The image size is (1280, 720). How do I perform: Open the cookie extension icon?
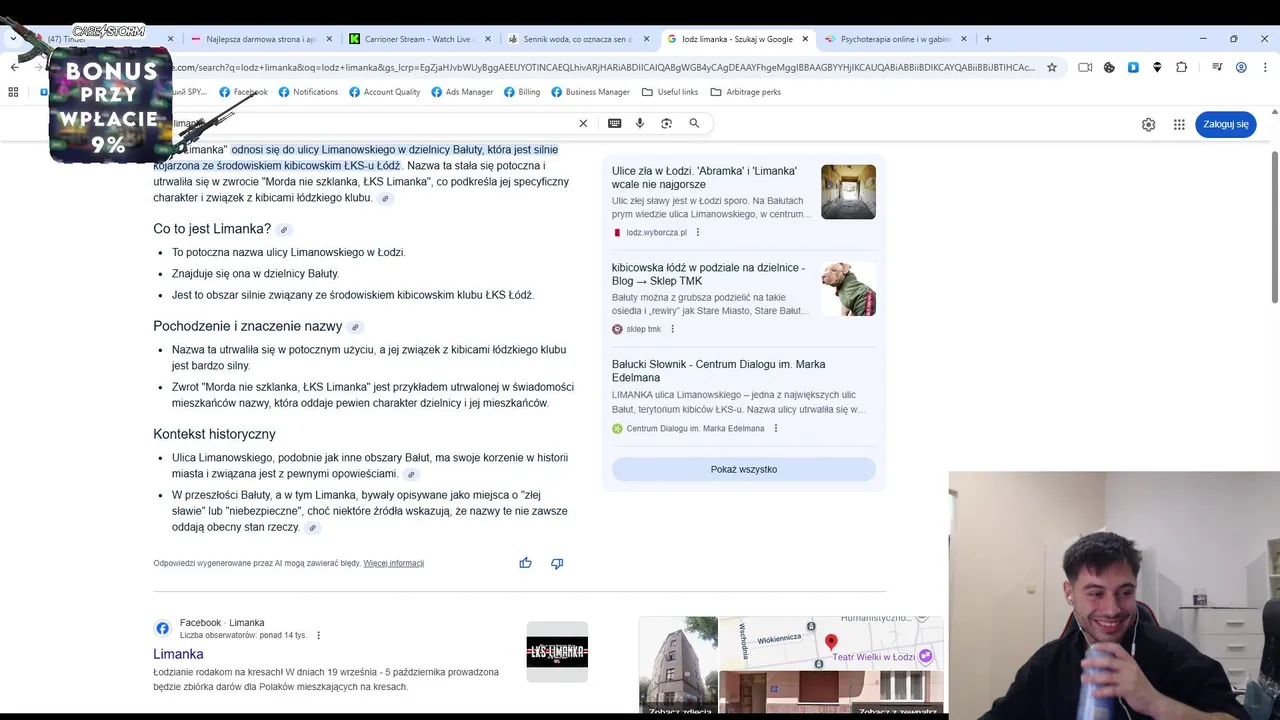click(x=1109, y=67)
